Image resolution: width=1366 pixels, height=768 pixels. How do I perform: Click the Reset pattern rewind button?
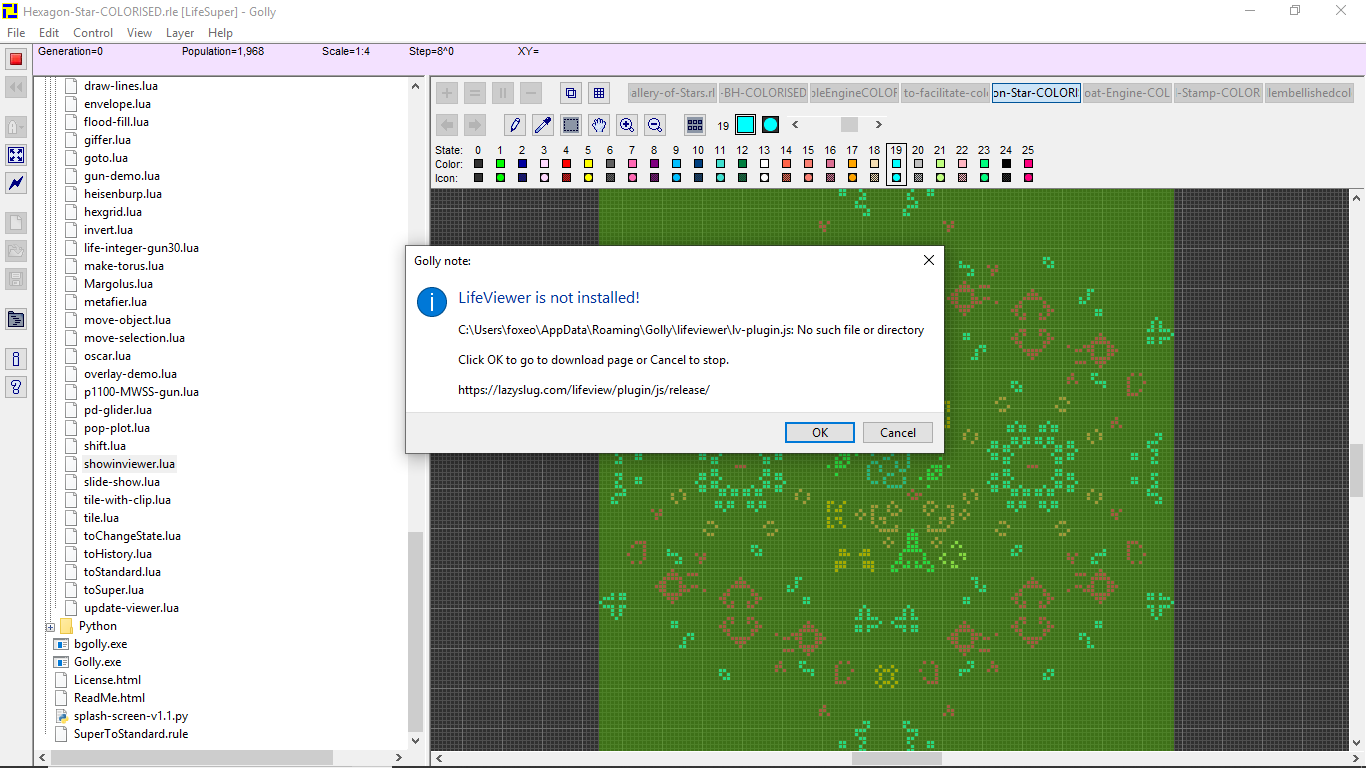click(x=16, y=88)
